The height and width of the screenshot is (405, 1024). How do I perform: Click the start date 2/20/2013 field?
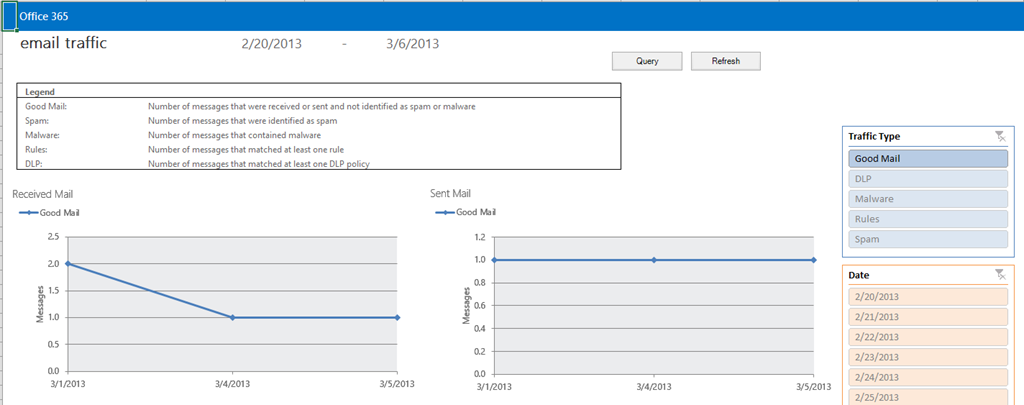272,44
